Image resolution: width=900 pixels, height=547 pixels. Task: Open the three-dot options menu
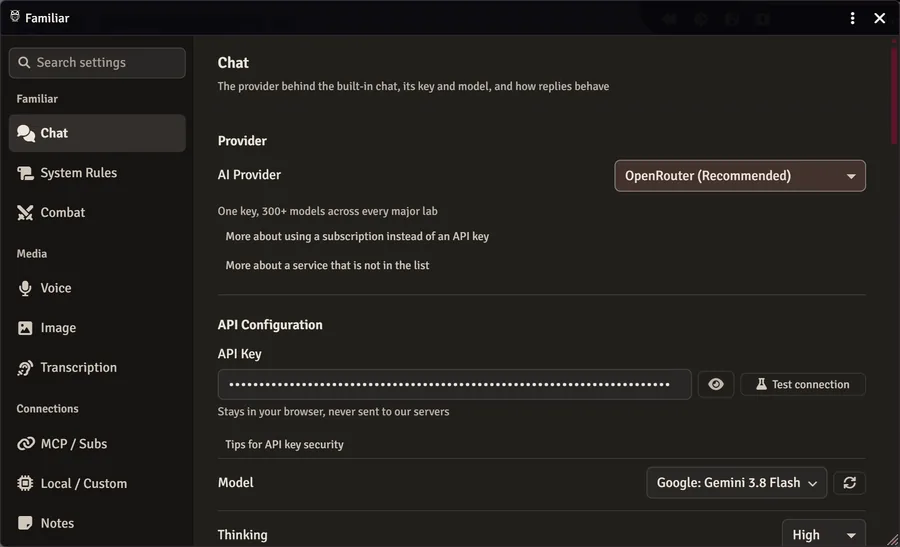point(852,18)
